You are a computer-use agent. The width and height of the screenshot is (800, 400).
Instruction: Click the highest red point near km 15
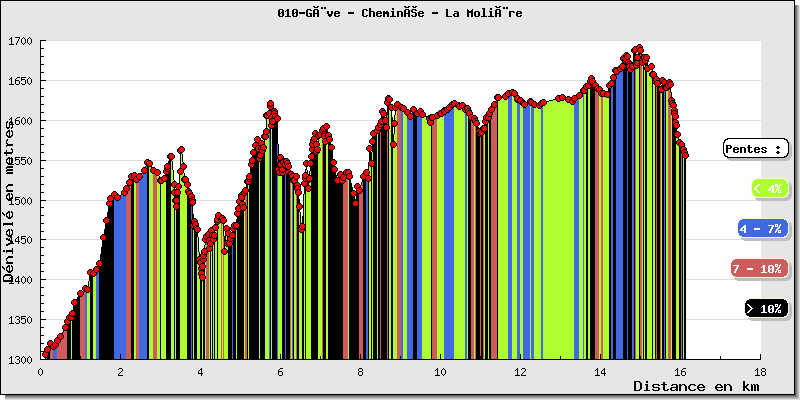point(638,48)
